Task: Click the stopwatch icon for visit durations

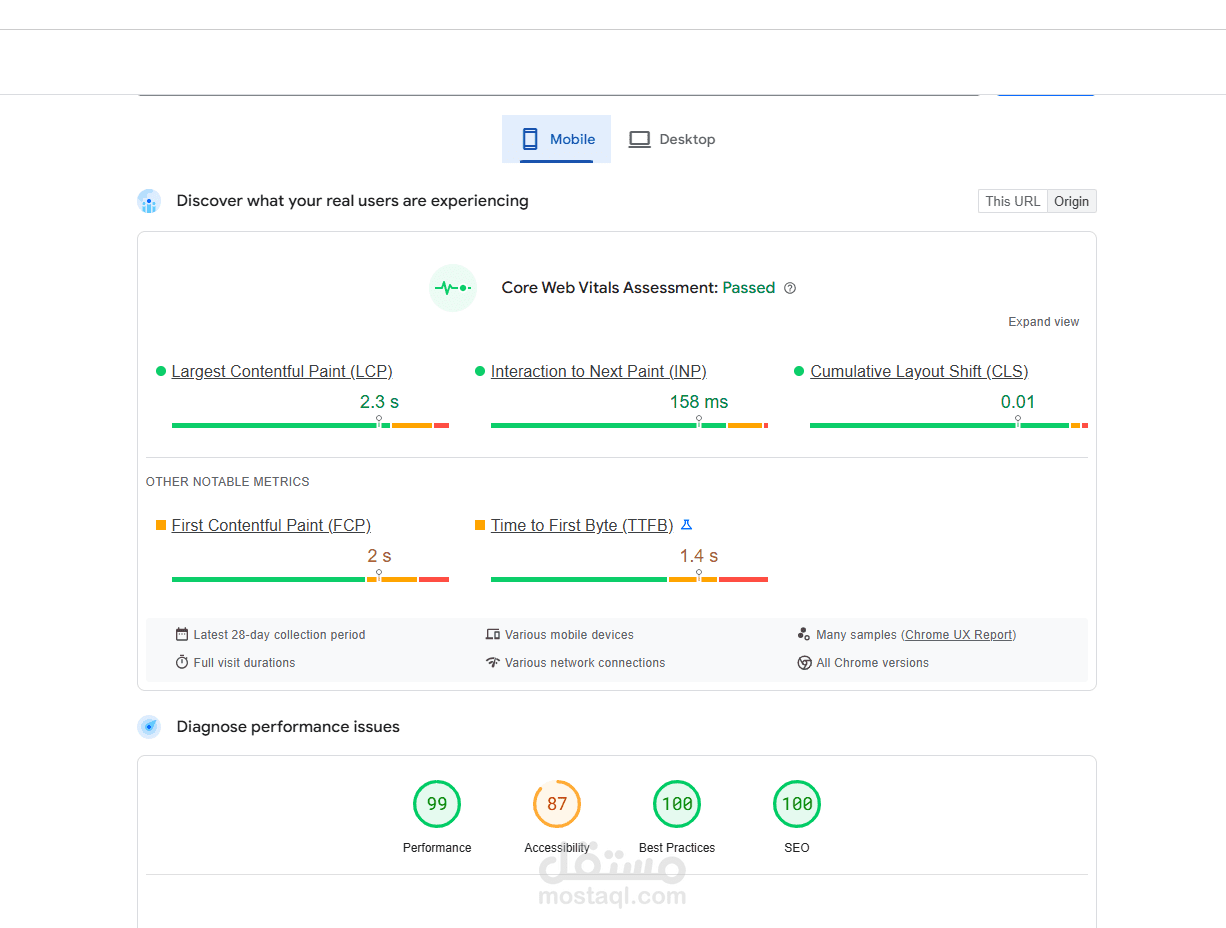Action: pyautogui.click(x=182, y=663)
